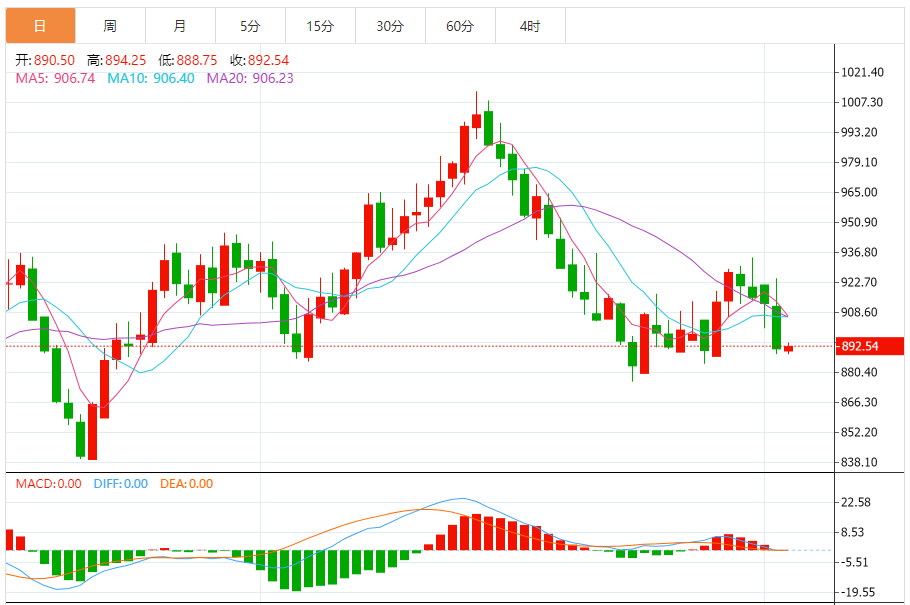Click the 852.20 price axis label
This screenshot has width=910, height=605.
(859, 433)
